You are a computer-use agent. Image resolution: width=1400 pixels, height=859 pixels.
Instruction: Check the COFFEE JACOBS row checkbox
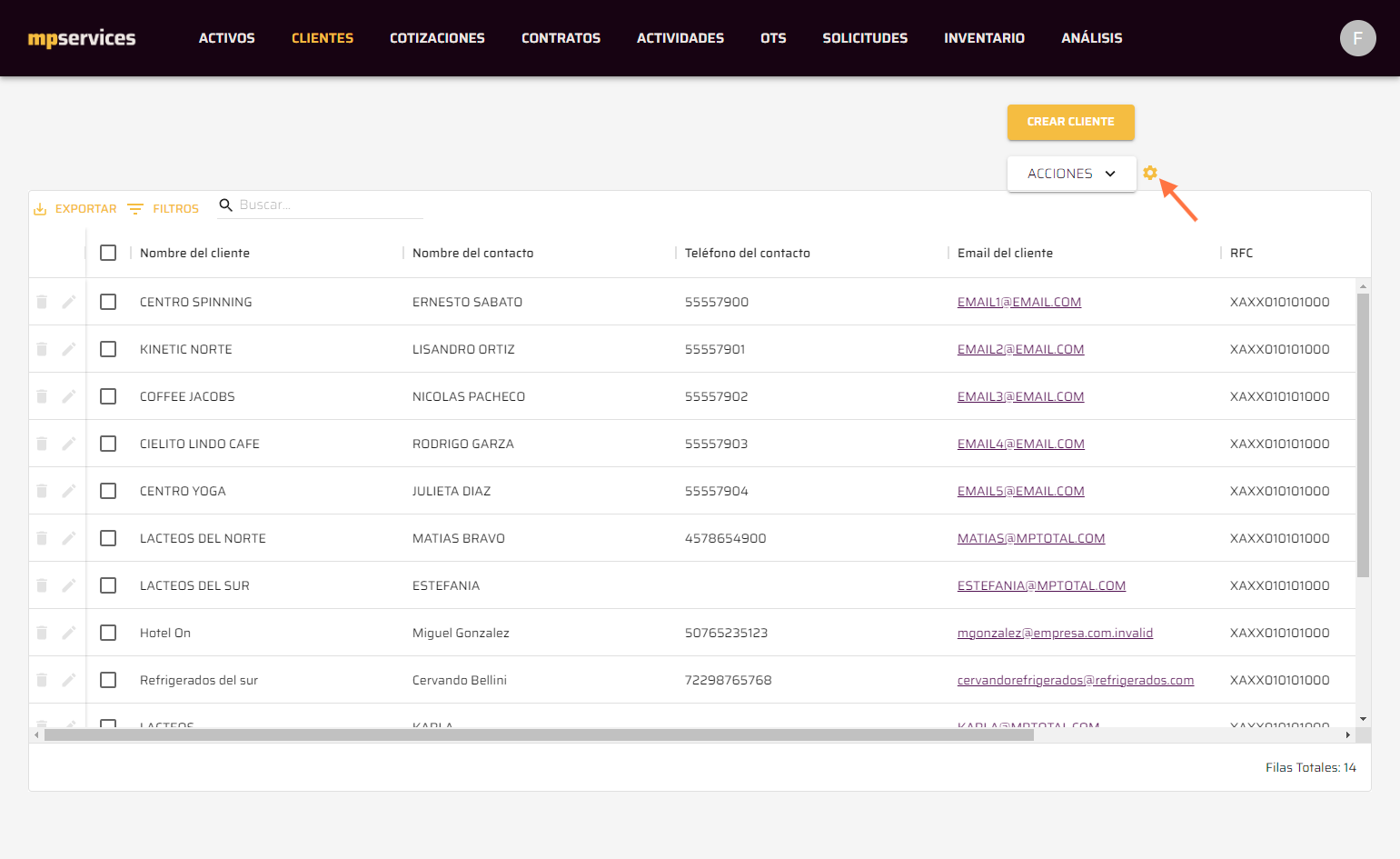(x=108, y=396)
